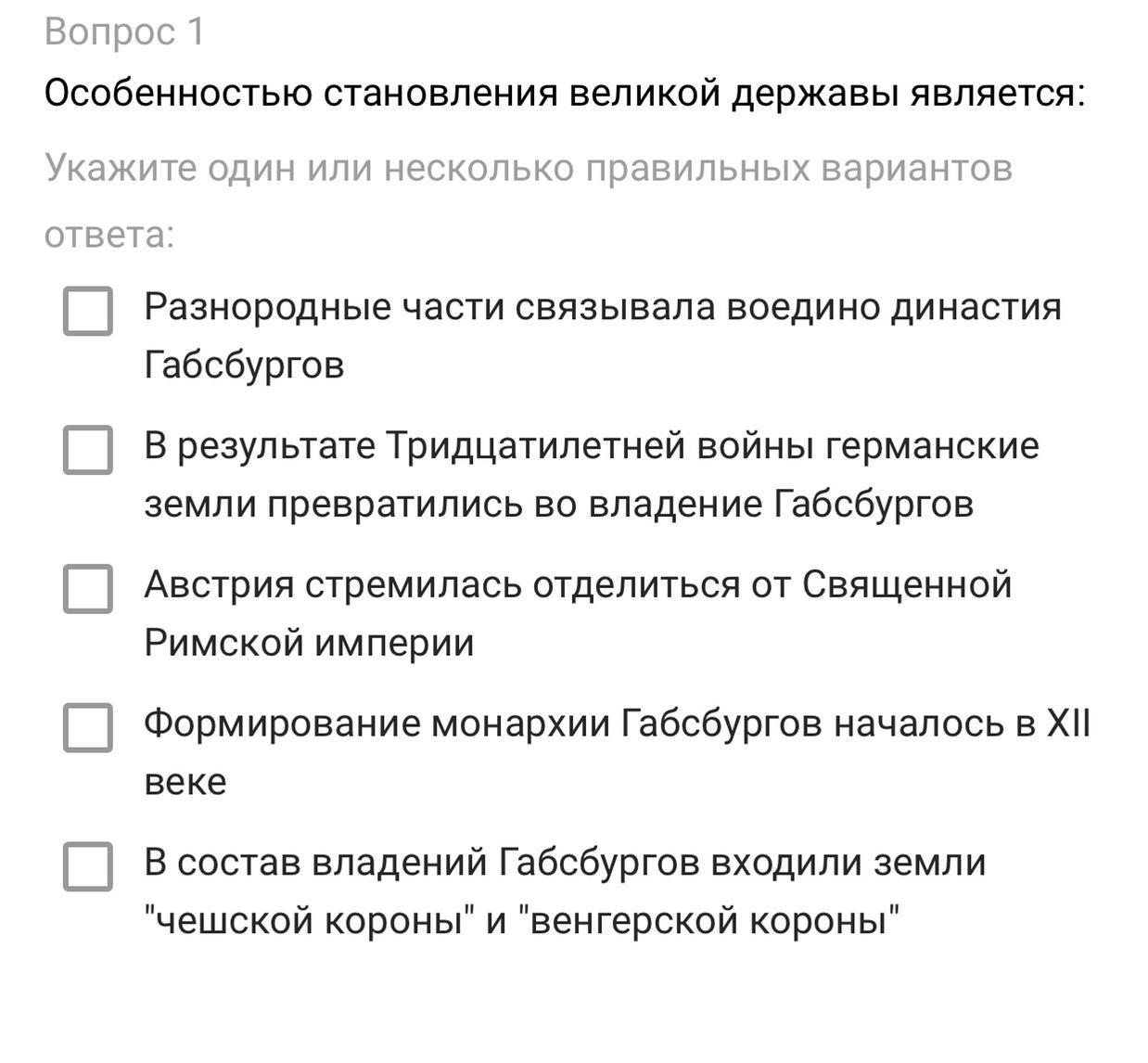Select the answer text "Австрия стремилась отделиться от Священной"

[578, 585]
